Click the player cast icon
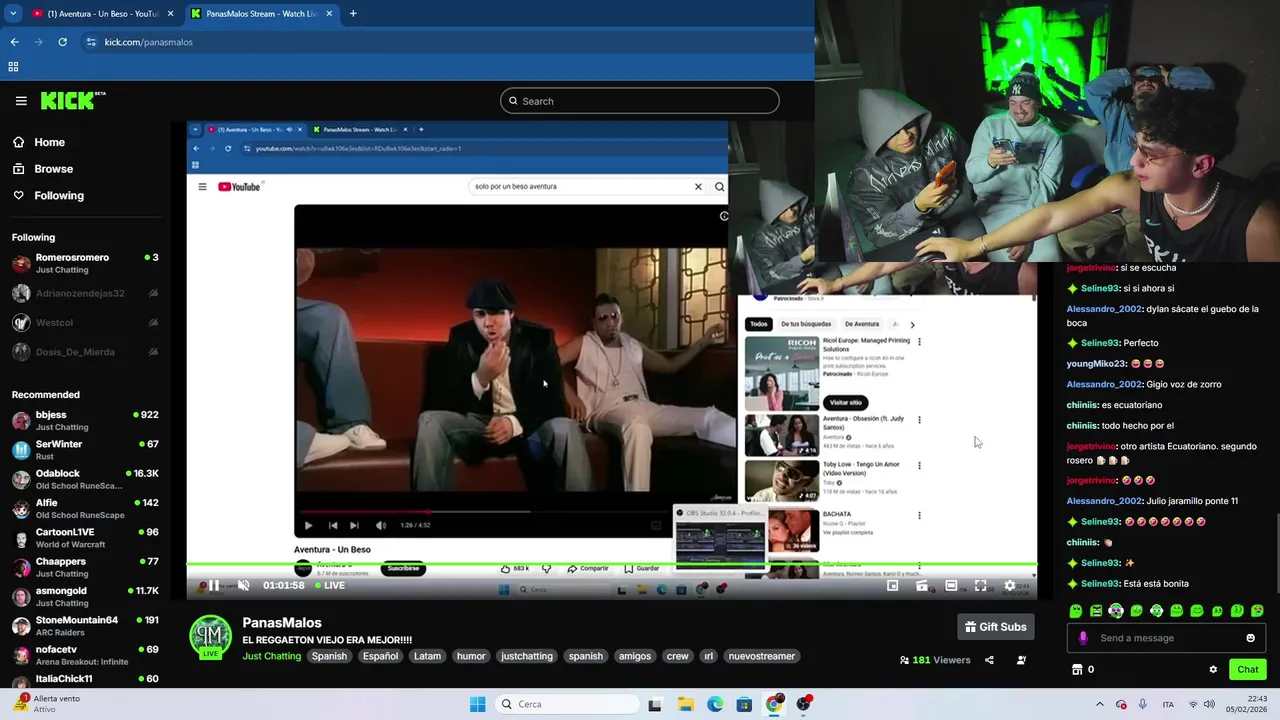The width and height of the screenshot is (1280, 720). [922, 586]
